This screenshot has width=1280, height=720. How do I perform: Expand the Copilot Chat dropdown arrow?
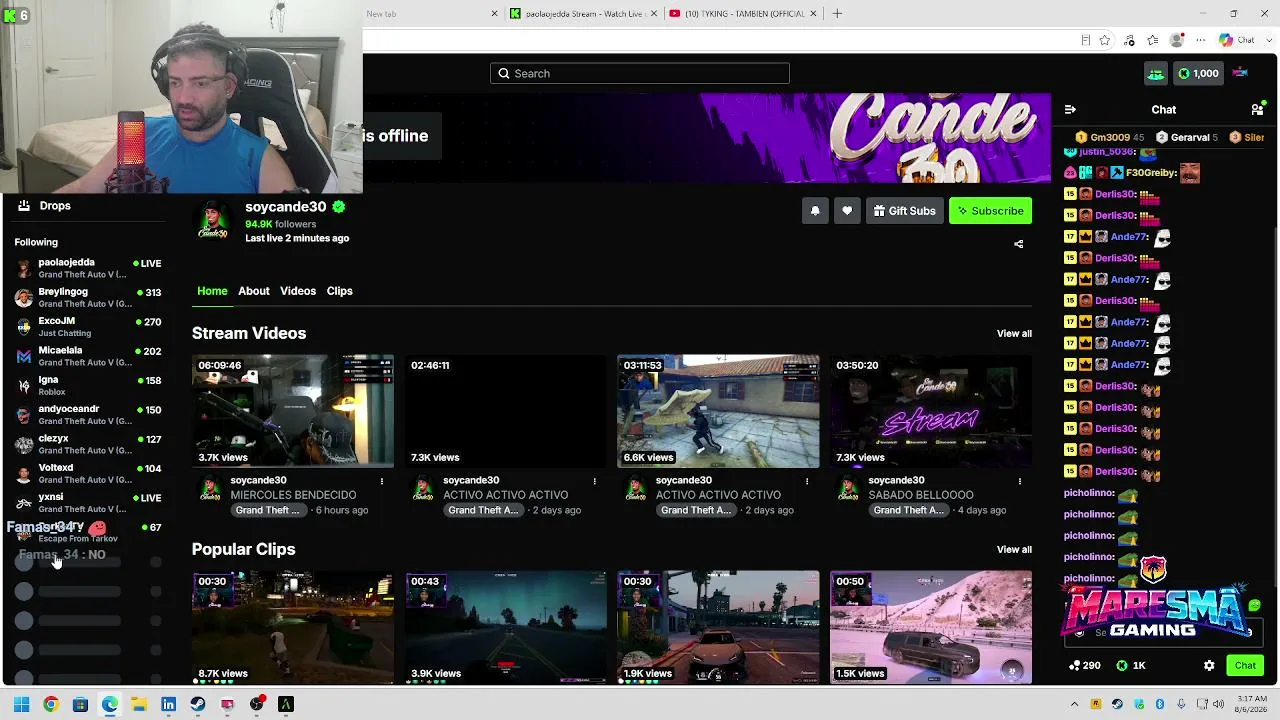1268,40
